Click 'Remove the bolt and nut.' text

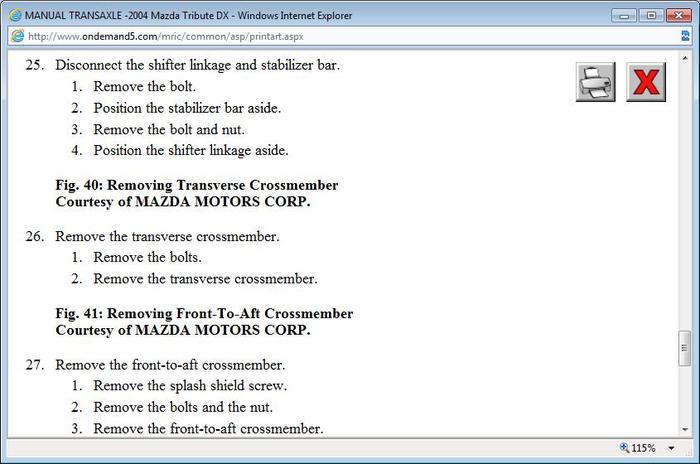(x=169, y=130)
